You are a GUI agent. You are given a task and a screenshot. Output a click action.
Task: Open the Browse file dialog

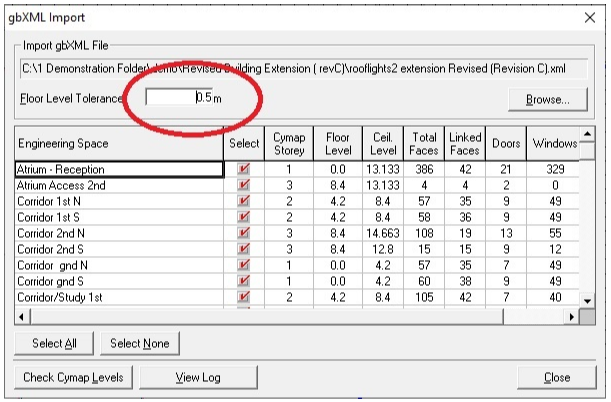548,100
